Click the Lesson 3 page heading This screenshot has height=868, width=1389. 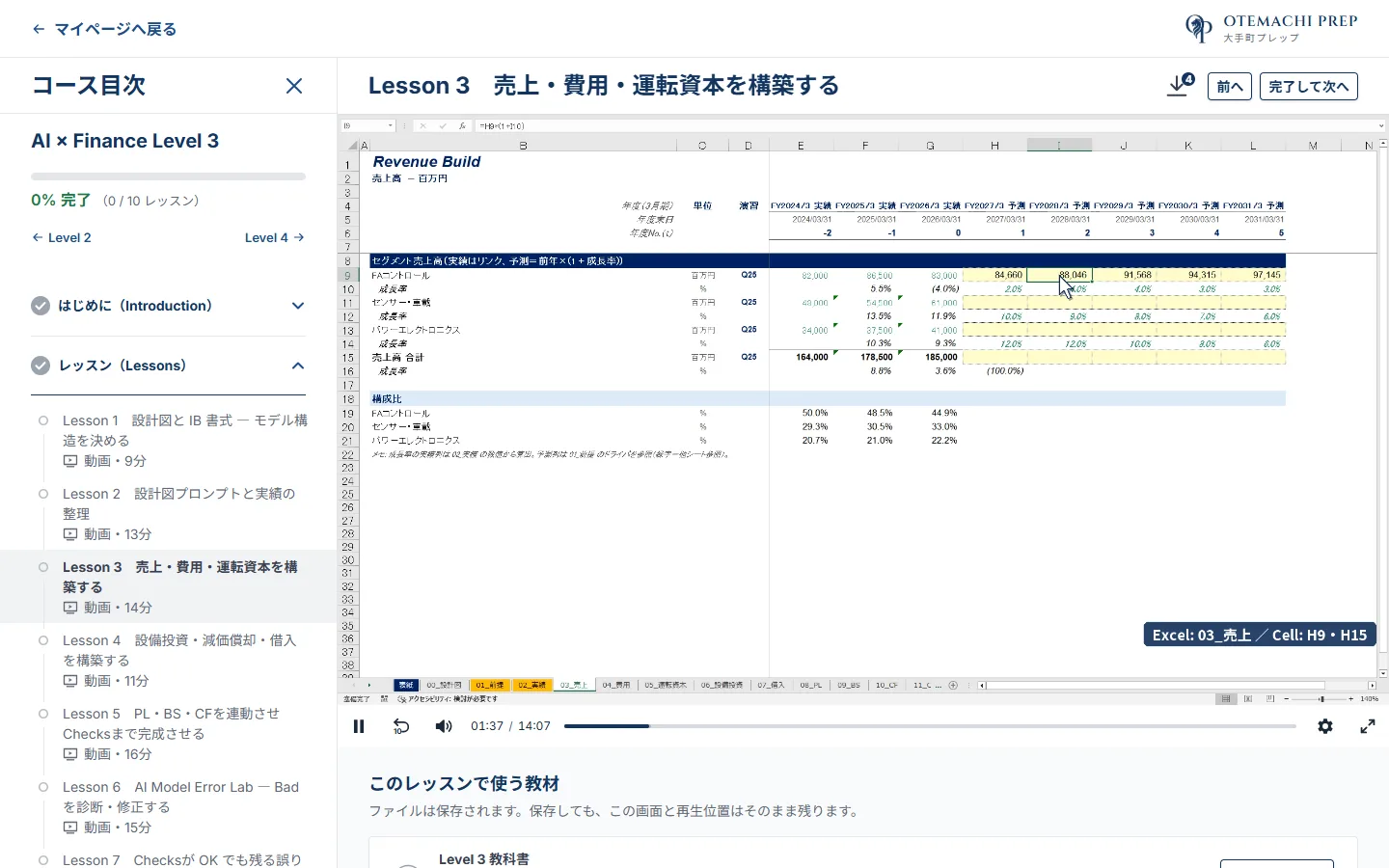tap(604, 86)
